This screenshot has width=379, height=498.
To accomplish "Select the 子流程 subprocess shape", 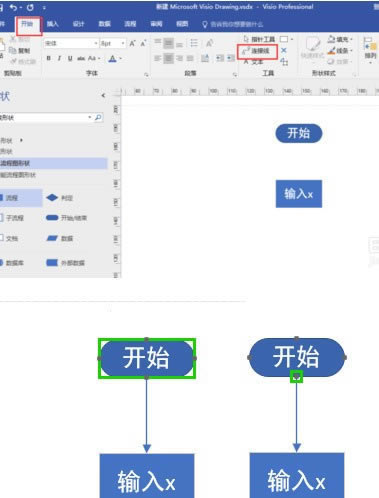I will (x=12, y=218).
